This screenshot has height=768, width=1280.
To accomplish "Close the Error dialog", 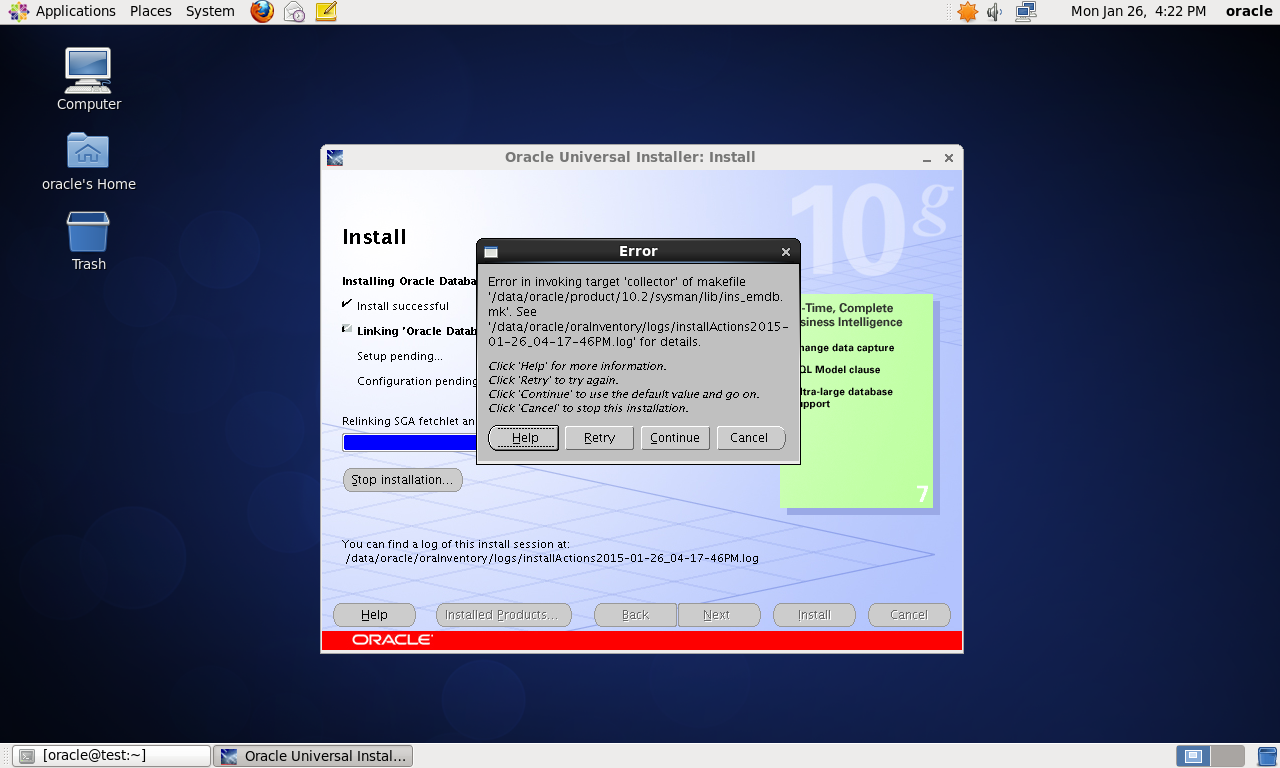I will pyautogui.click(x=786, y=252).
